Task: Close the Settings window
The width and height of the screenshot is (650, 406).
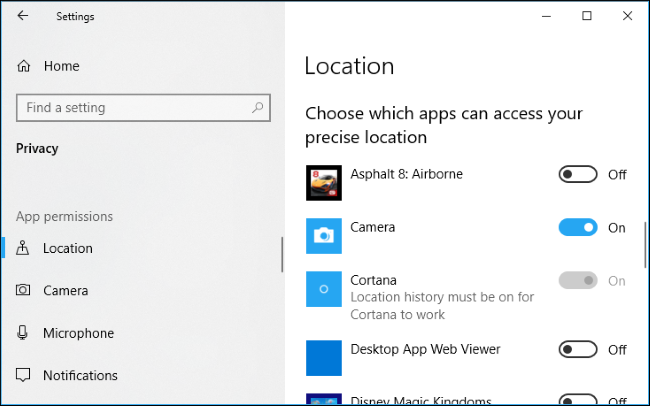Action: click(x=627, y=16)
